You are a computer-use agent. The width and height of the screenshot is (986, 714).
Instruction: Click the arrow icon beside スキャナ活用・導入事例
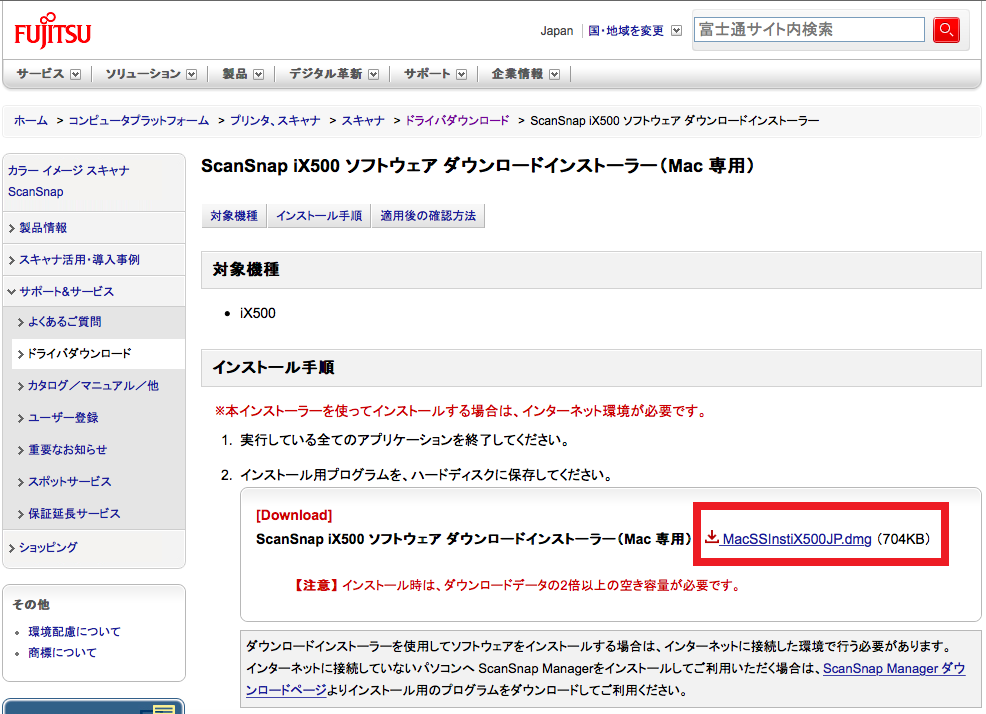tap(12, 260)
